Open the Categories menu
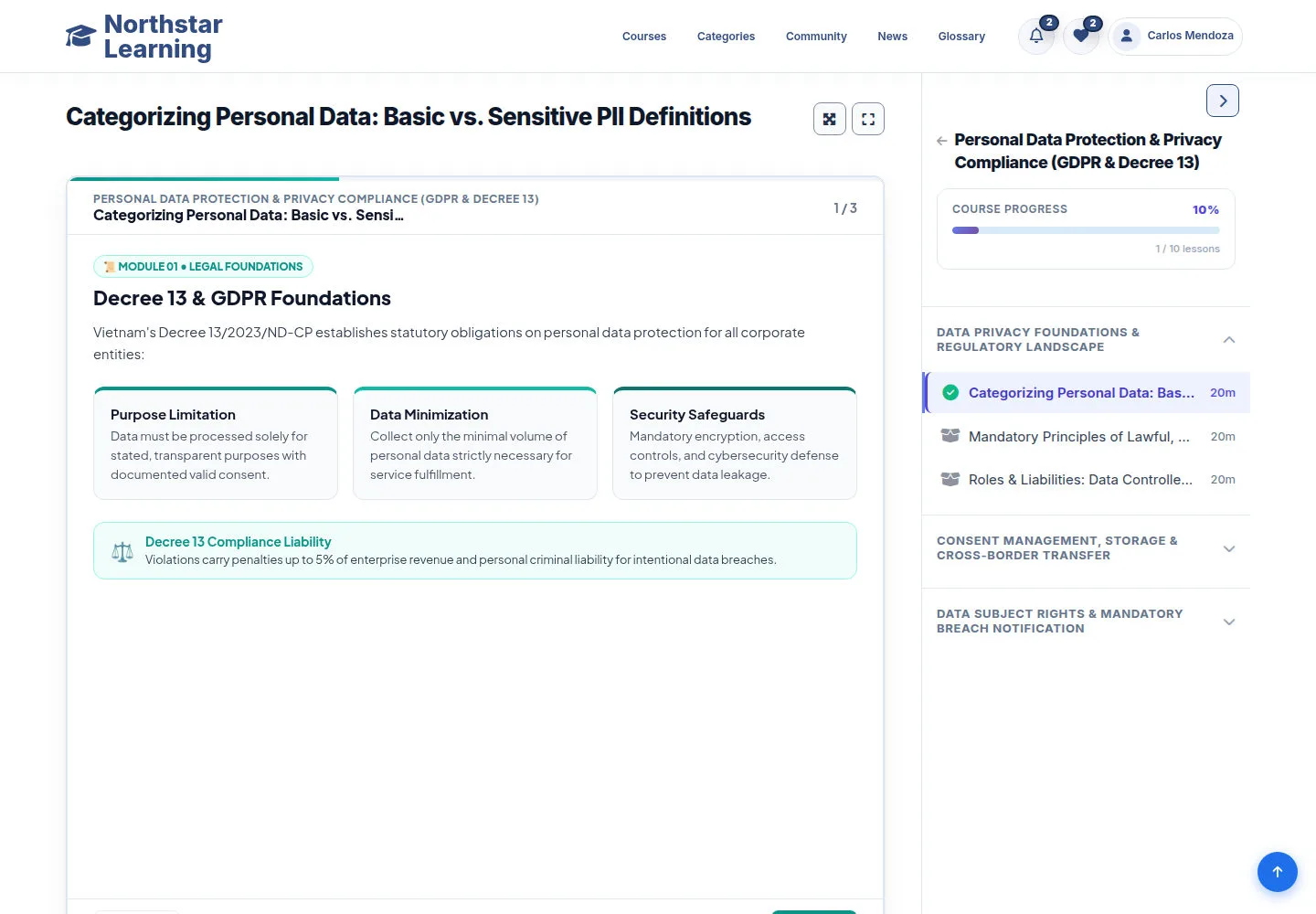 coord(726,37)
